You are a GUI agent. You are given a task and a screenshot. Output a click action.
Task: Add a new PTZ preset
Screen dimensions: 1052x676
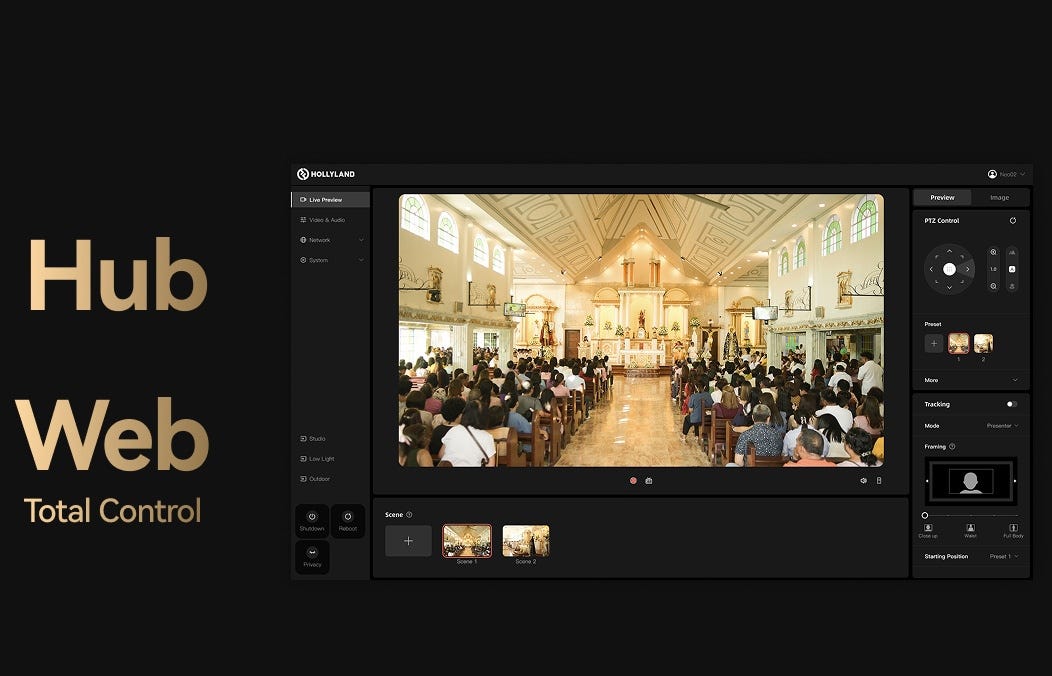pos(934,343)
